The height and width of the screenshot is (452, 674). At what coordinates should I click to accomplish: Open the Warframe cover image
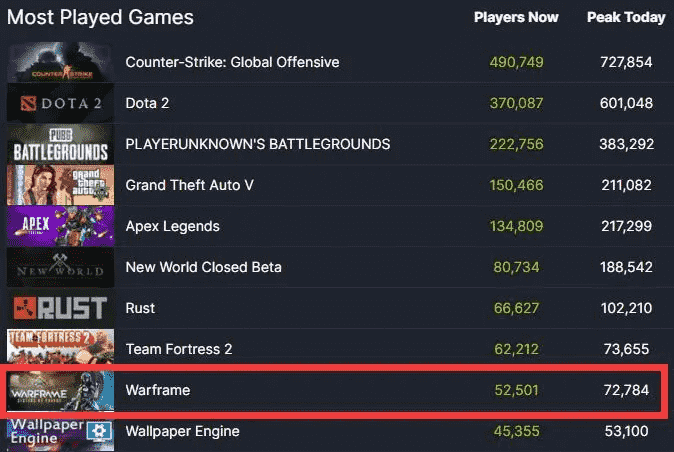coord(61,391)
